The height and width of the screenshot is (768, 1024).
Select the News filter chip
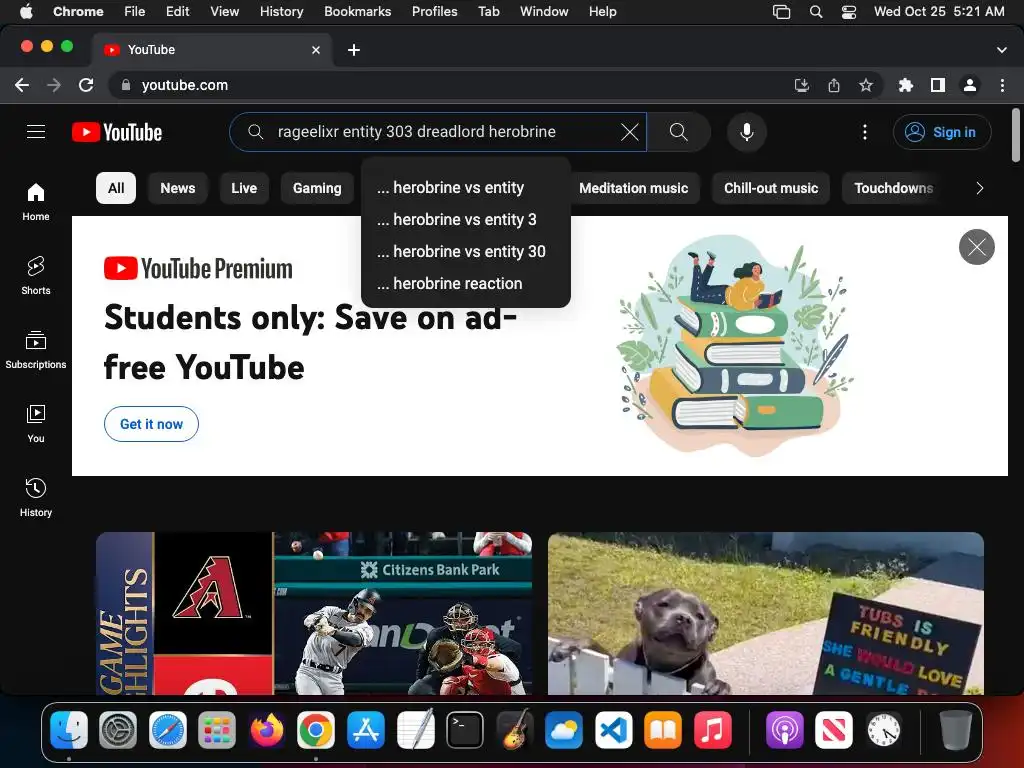click(x=178, y=188)
